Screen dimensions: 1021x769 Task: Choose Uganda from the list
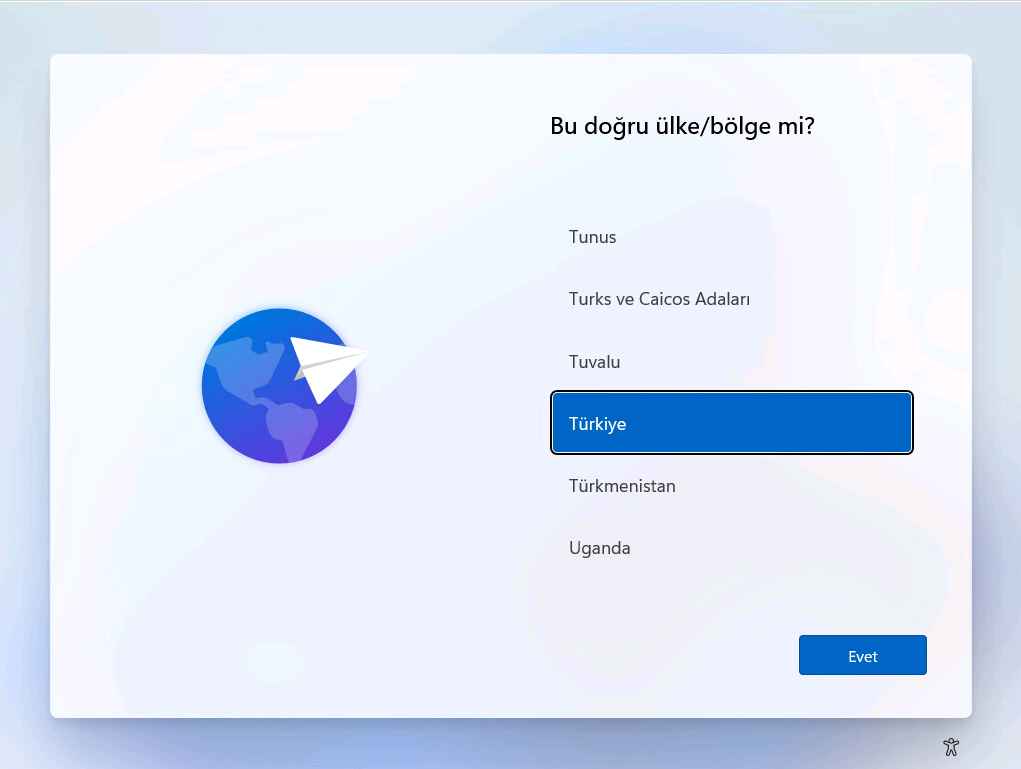[599, 548]
